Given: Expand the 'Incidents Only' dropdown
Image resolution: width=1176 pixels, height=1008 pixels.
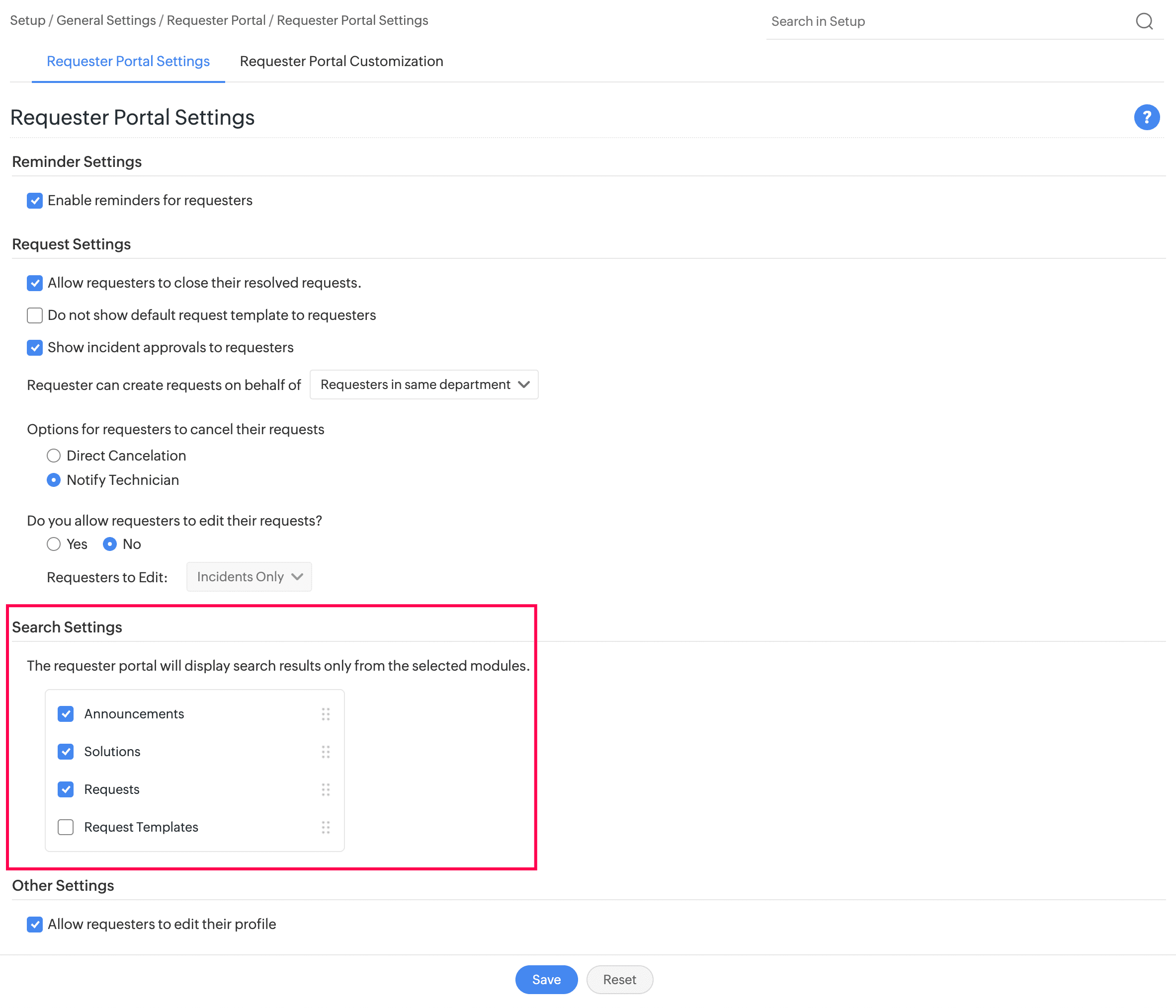Looking at the screenshot, I should click(x=249, y=576).
